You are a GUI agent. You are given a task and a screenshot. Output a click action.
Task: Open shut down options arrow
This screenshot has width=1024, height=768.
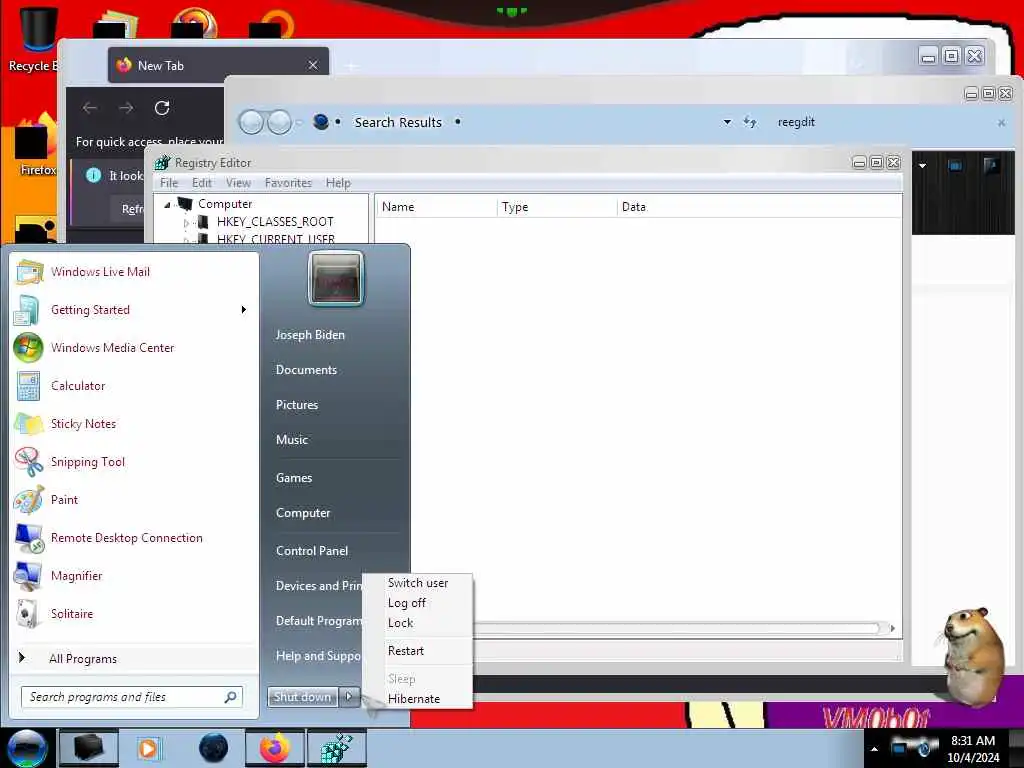(x=349, y=697)
